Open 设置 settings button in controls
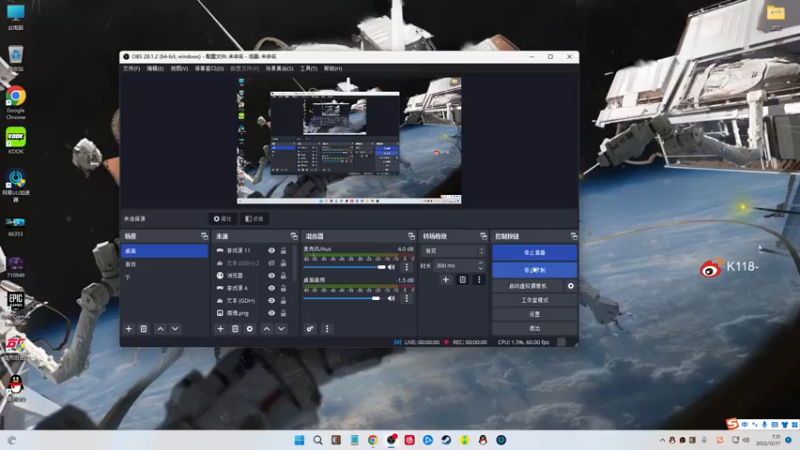 (x=534, y=314)
